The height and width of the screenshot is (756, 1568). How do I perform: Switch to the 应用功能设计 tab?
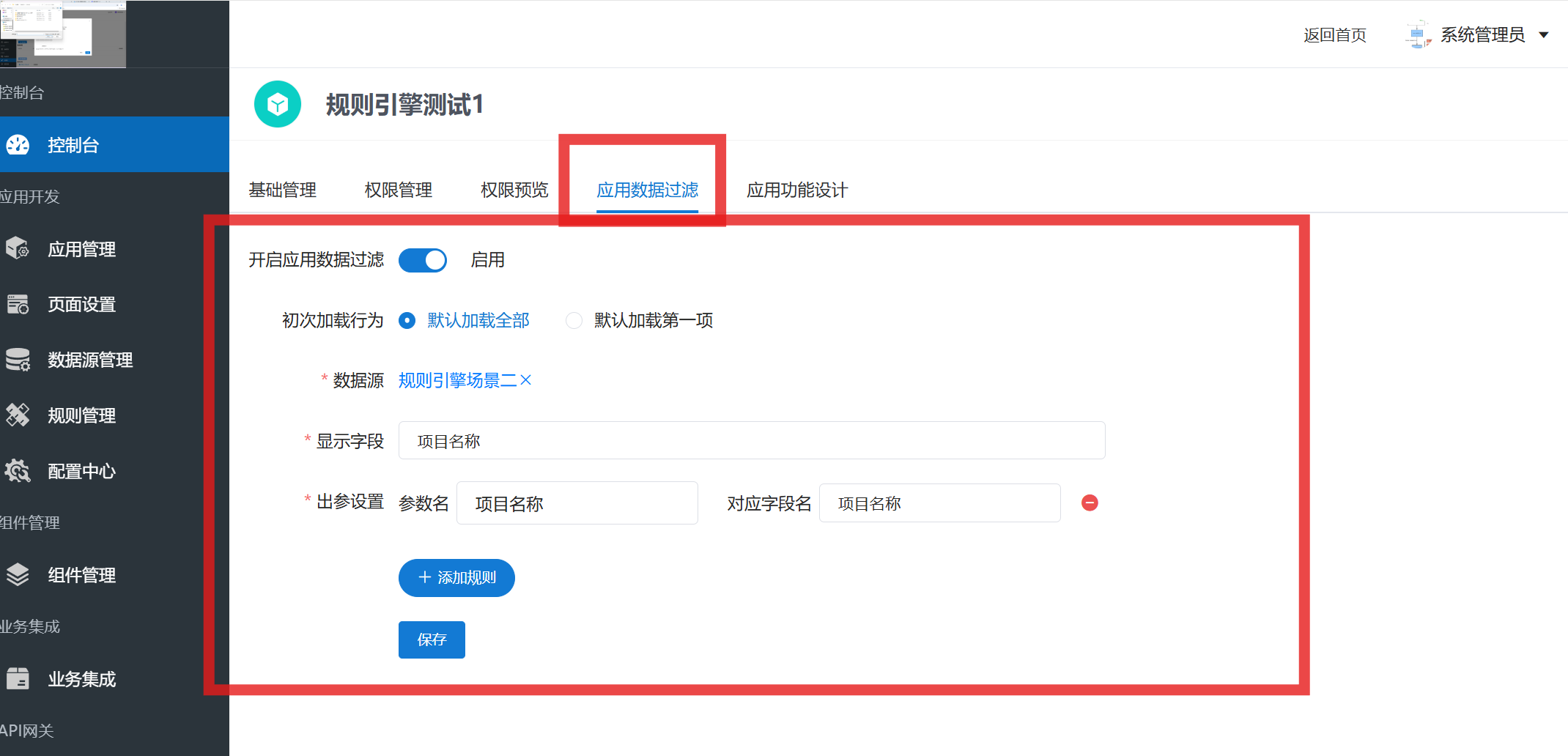(796, 190)
